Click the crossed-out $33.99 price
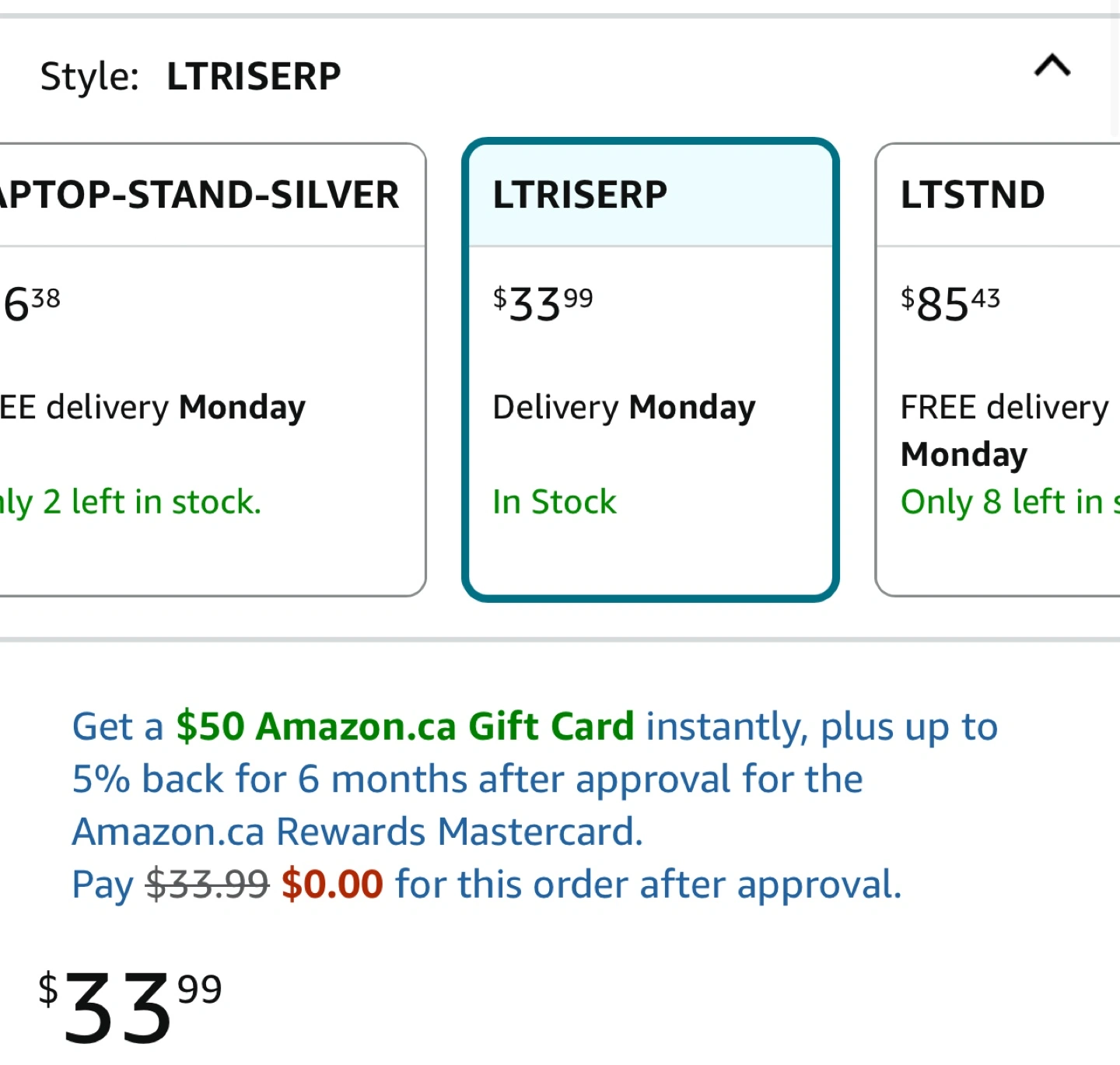1120x1065 pixels. point(207,885)
